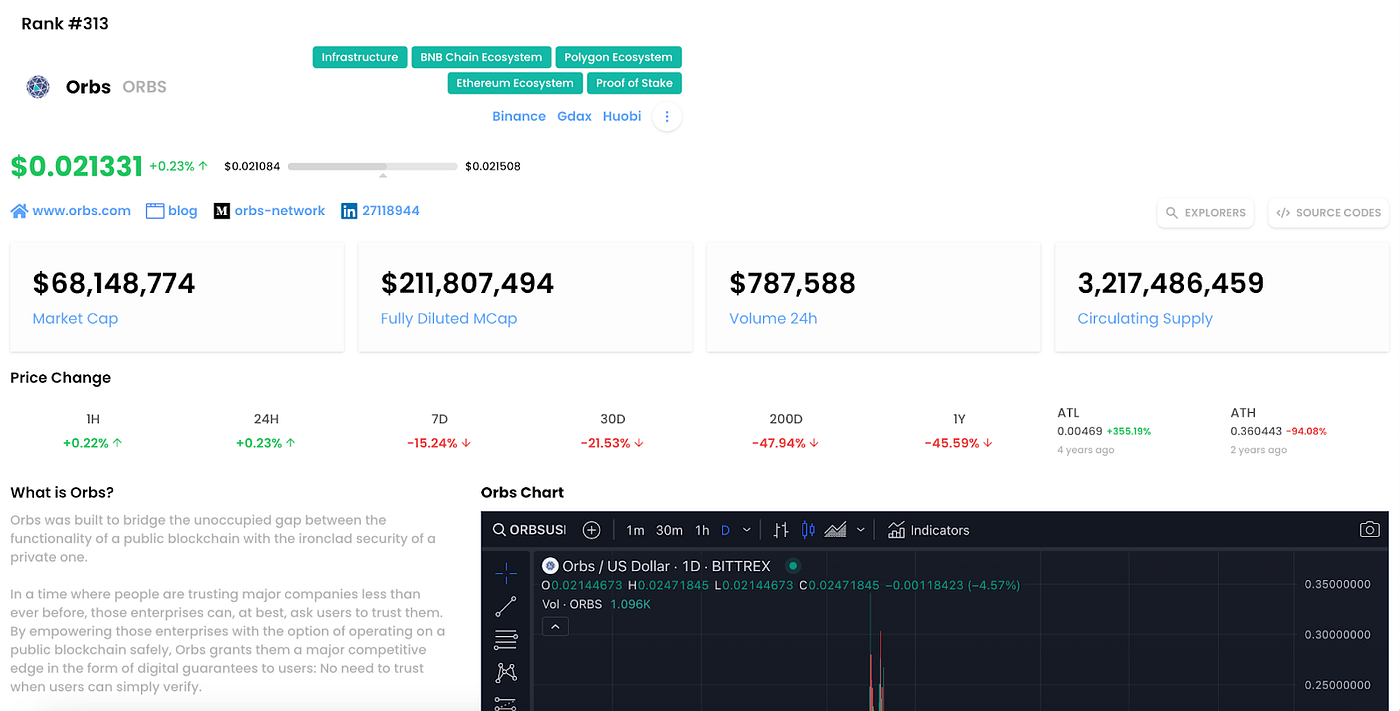Select the Fib Retracement lines tool
1400x711 pixels.
coord(505,639)
